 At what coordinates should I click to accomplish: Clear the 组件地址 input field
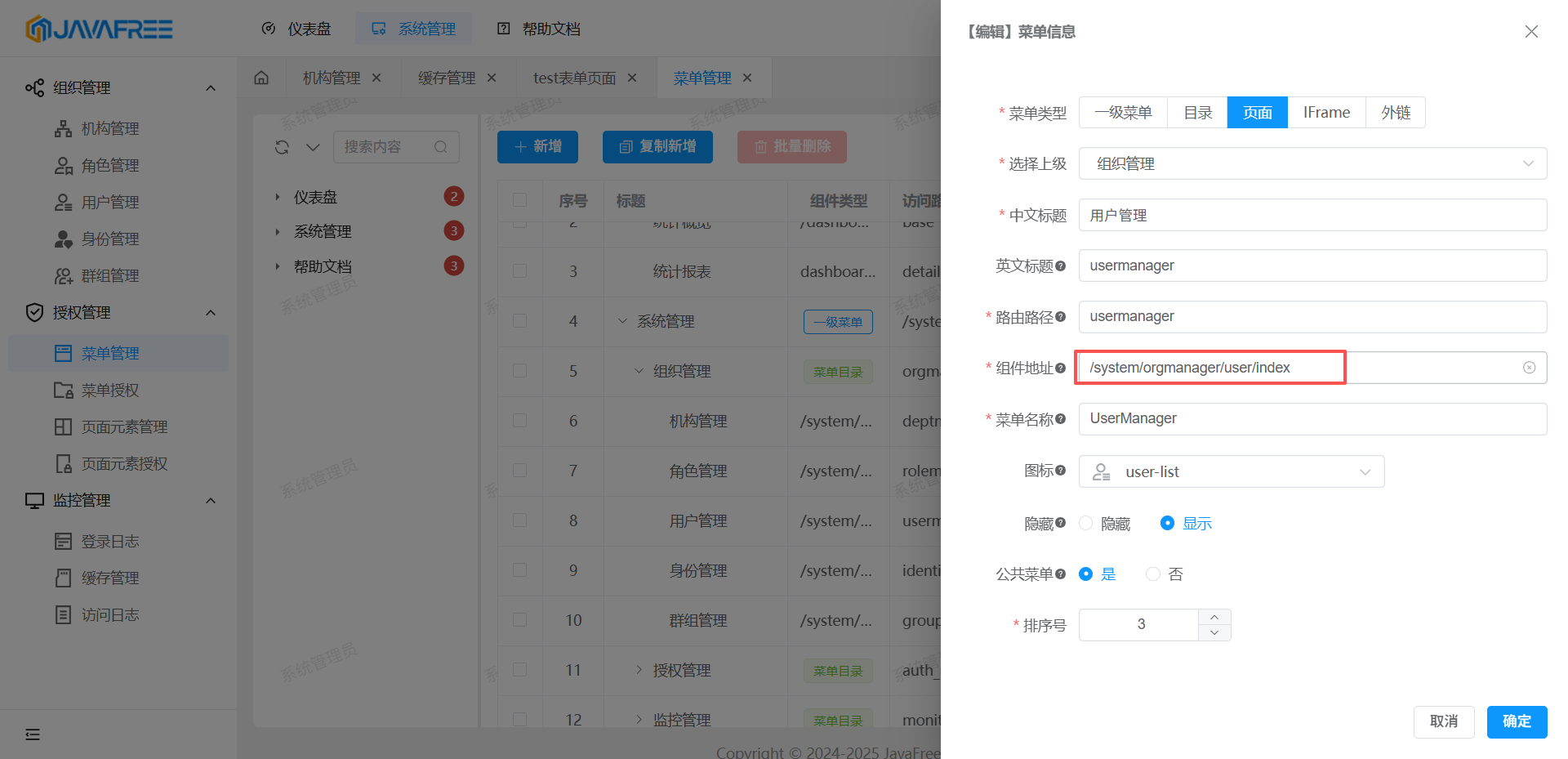[x=1529, y=367]
